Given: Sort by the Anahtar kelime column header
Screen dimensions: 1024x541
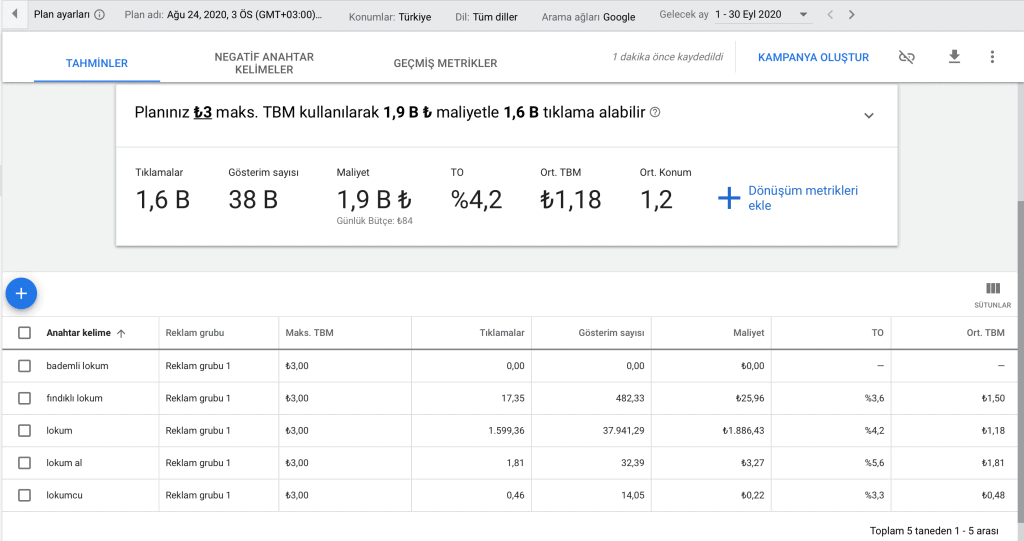Looking at the screenshot, I should (x=78, y=333).
